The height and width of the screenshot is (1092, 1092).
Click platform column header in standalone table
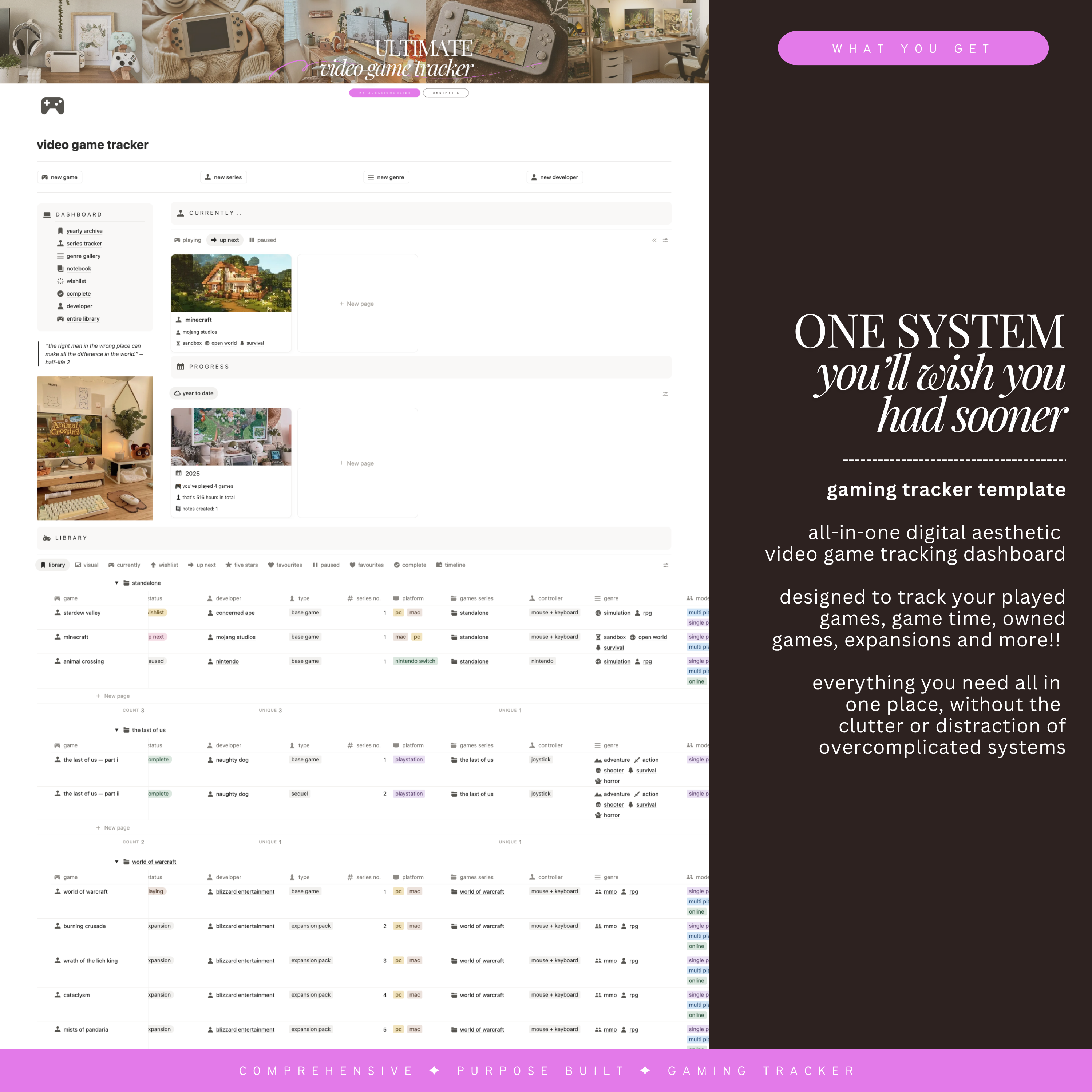(408, 598)
